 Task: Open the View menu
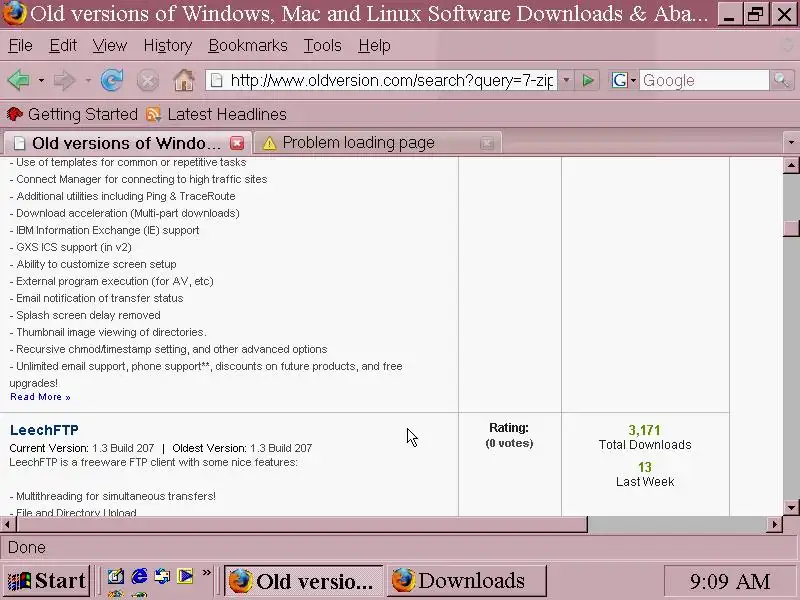point(110,45)
